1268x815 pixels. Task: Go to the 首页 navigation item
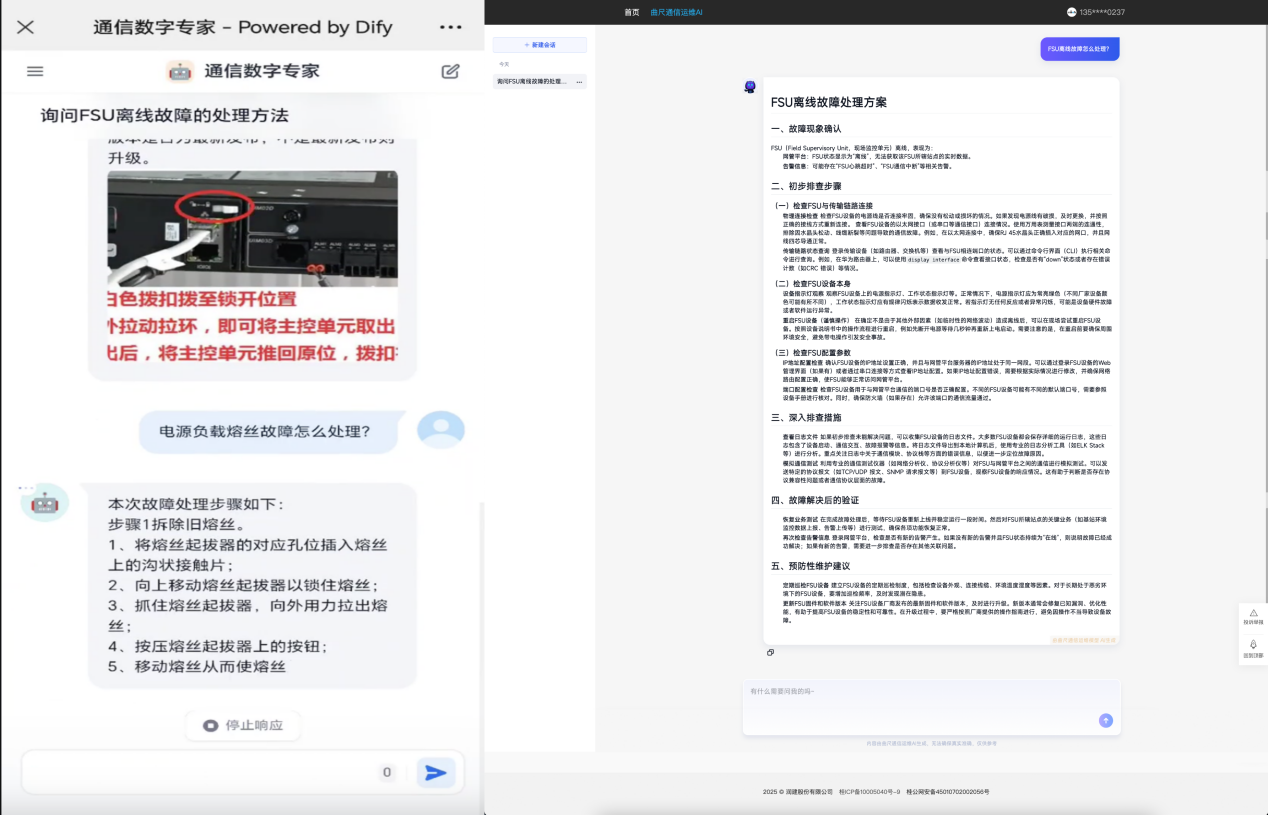tap(631, 12)
